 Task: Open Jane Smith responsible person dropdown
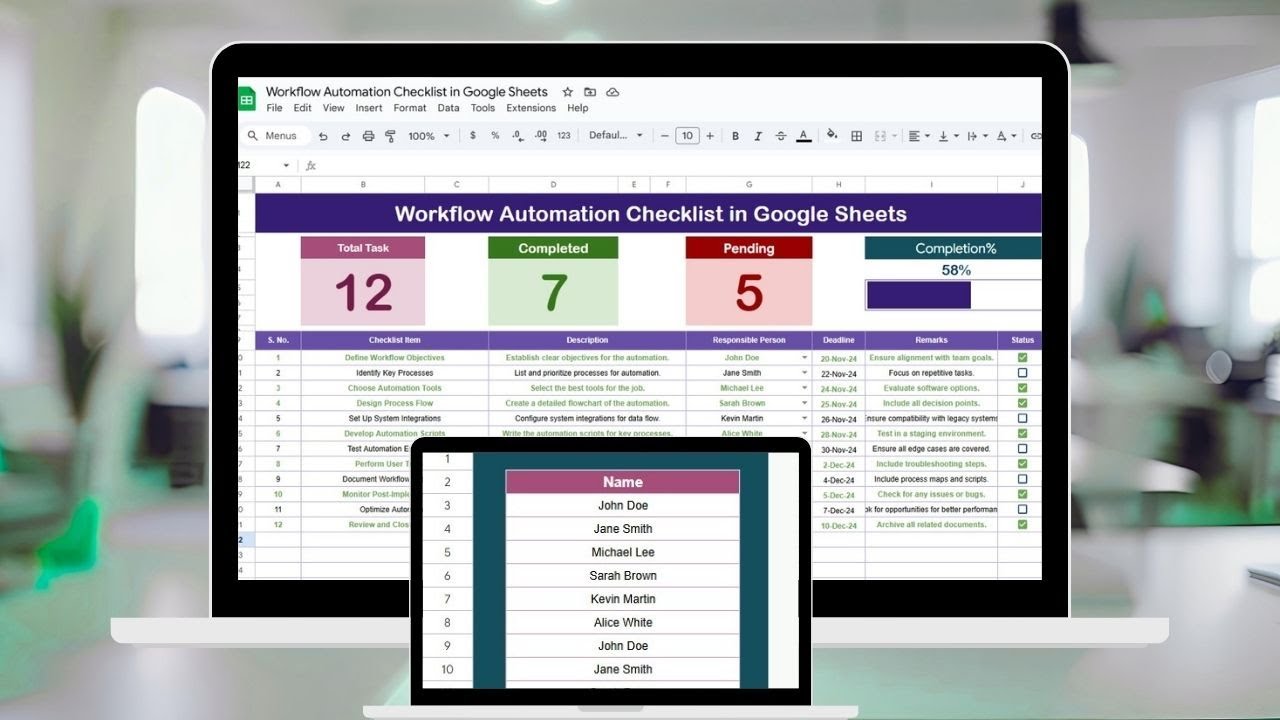click(804, 373)
